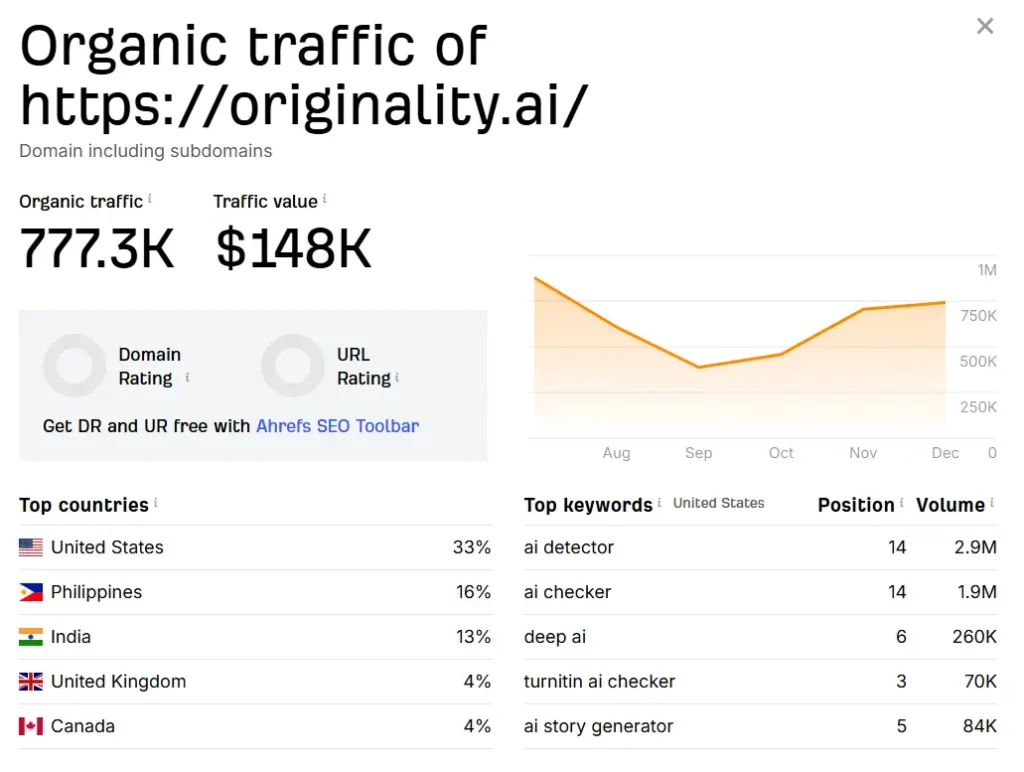The width and height of the screenshot is (1024, 772).
Task: Select the 'turnitin ai checker' keyword
Action: 599,682
